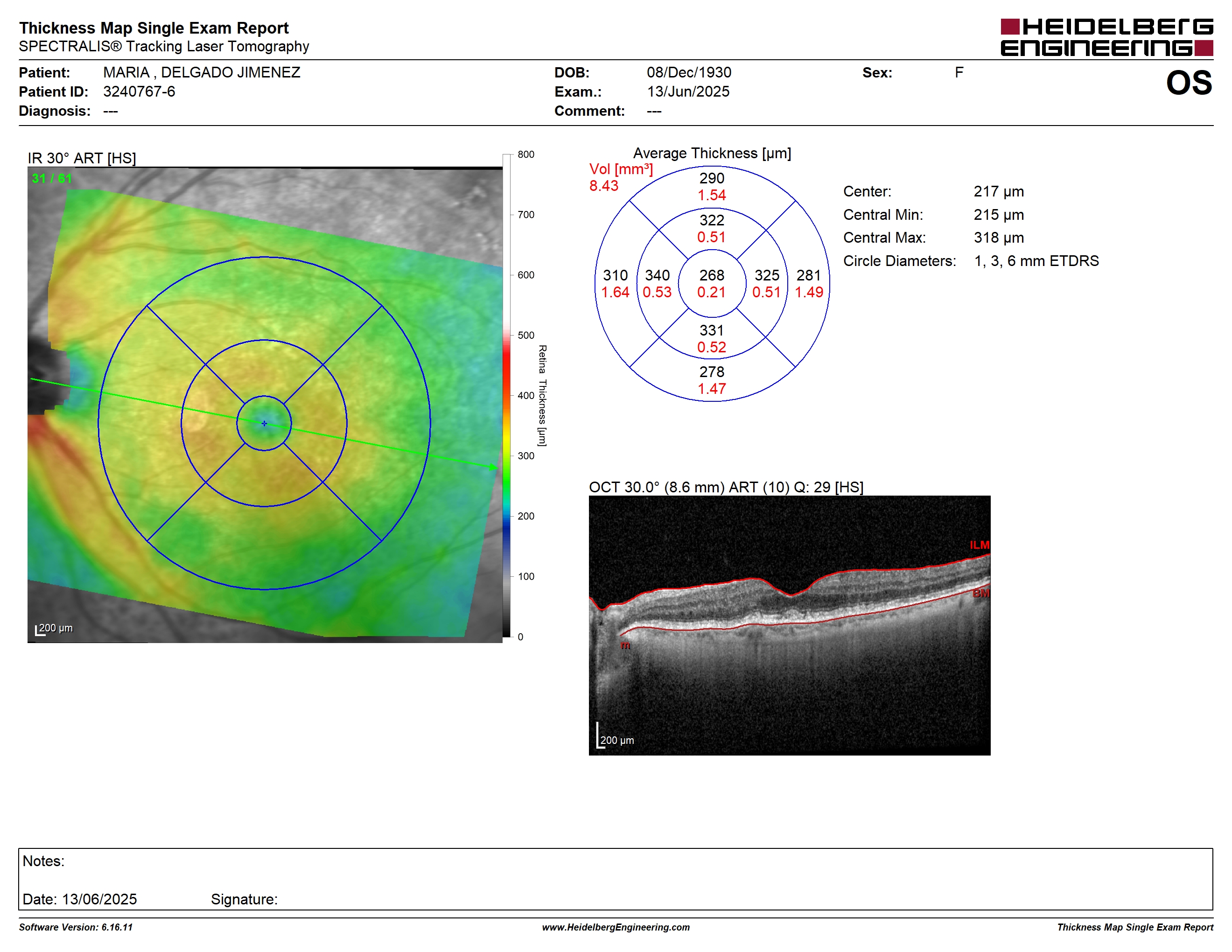Click the Date: 13/06/2025 entry

[79, 900]
